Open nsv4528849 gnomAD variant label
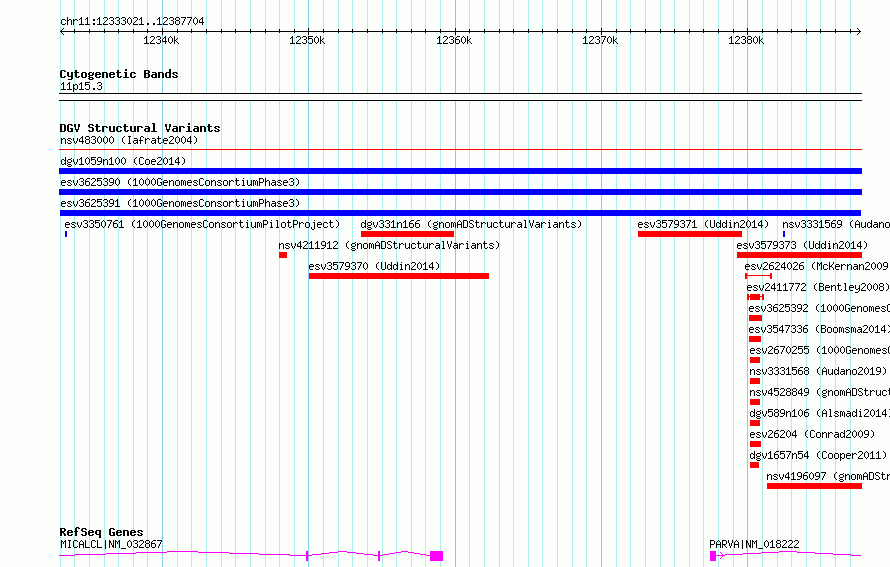The height and width of the screenshot is (567, 890). click(x=820, y=392)
